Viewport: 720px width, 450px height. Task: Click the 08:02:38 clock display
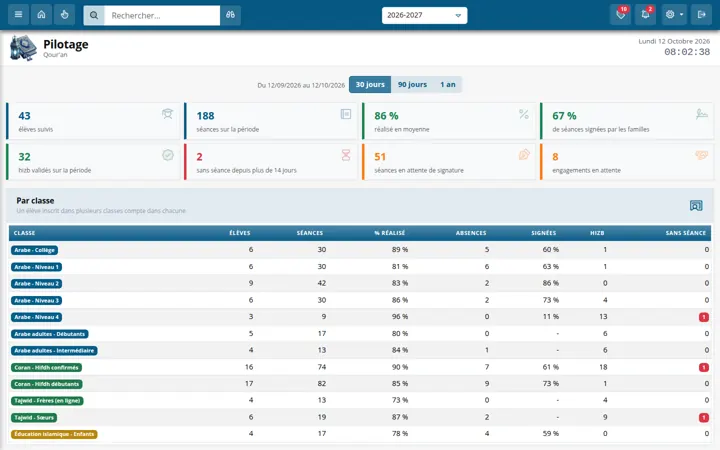(x=687, y=52)
